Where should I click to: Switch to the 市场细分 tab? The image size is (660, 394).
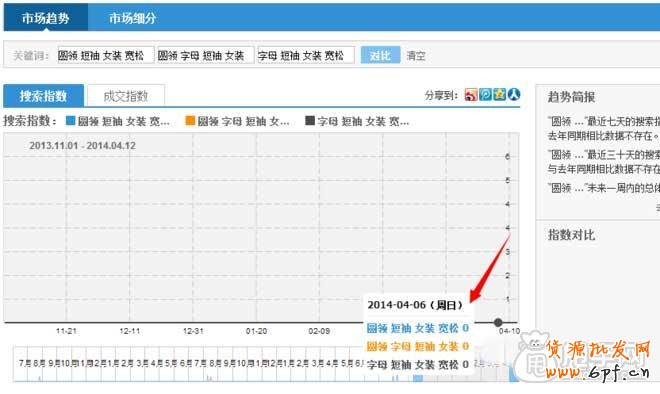pyautogui.click(x=133, y=18)
